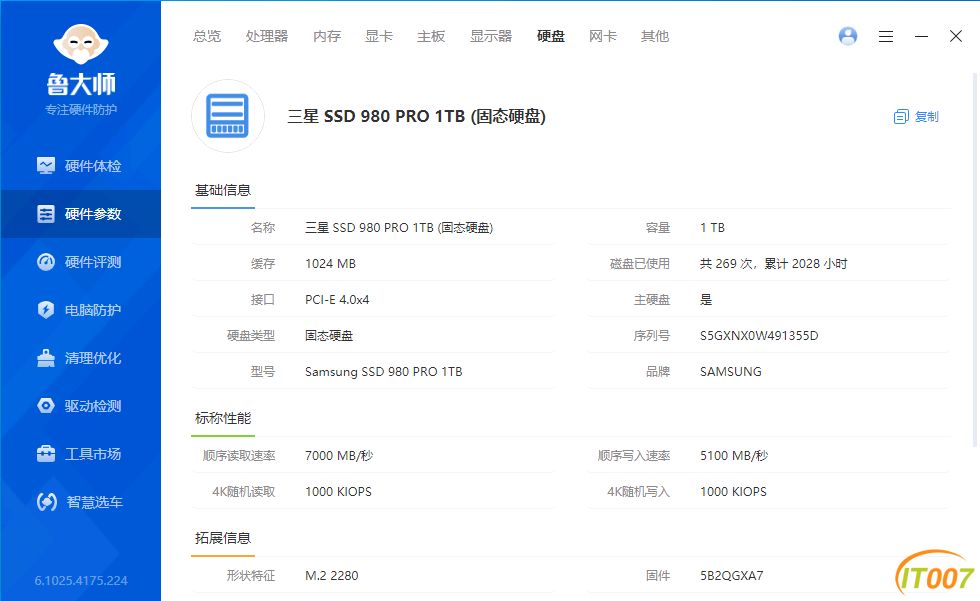Image resolution: width=980 pixels, height=601 pixels.
Task: Click model Samsung SSD 980 PRO 1TB
Action: click(383, 372)
